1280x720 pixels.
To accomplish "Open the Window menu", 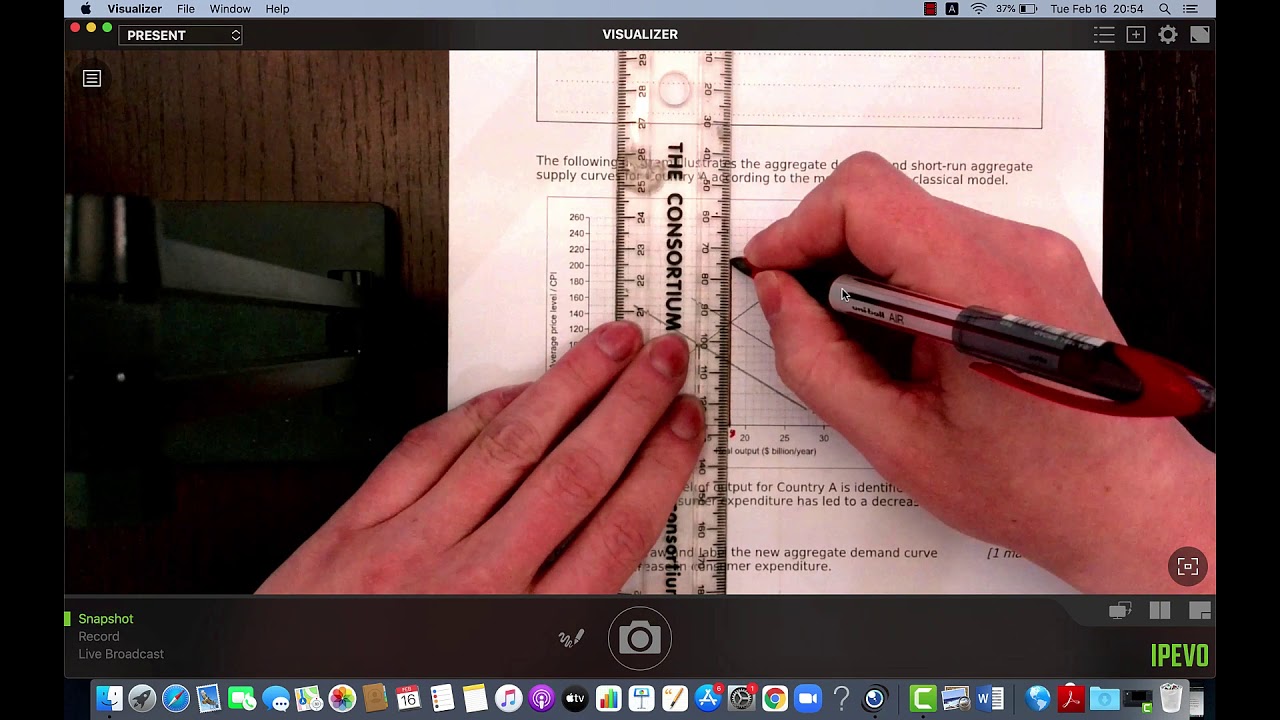I will [230, 9].
